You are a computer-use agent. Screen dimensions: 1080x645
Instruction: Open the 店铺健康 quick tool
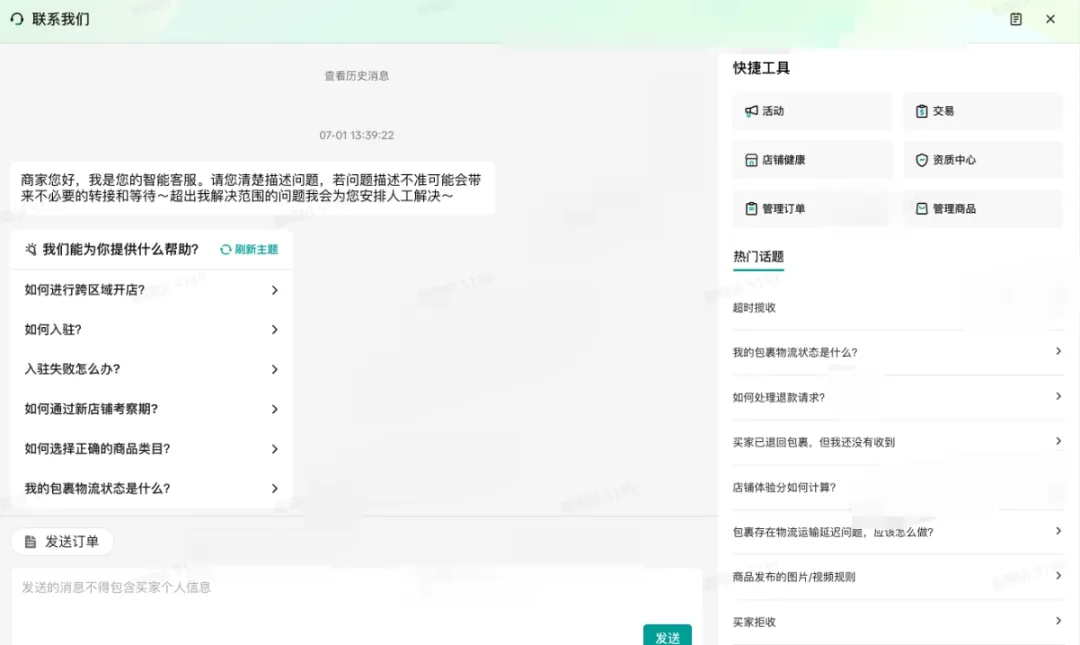tap(812, 160)
